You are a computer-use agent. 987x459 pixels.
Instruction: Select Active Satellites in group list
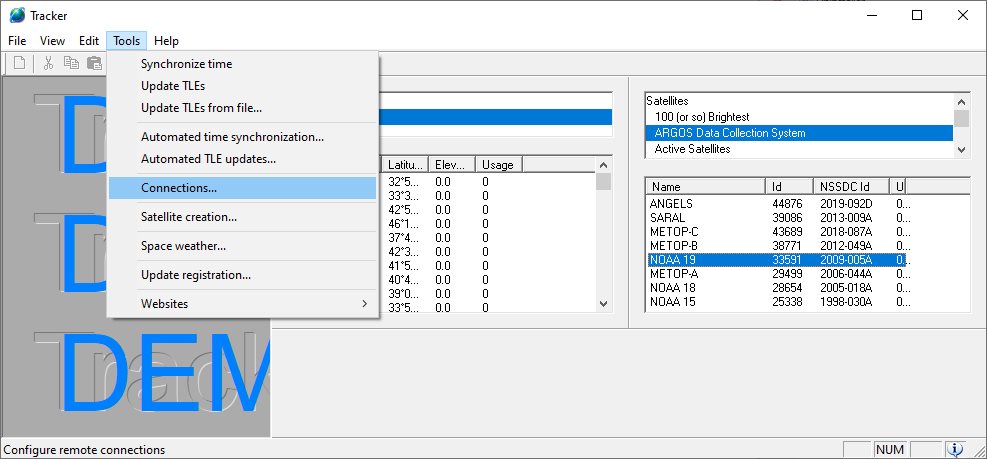[x=692, y=149]
